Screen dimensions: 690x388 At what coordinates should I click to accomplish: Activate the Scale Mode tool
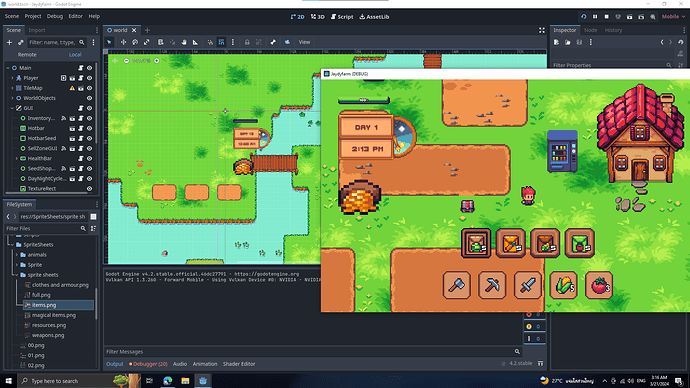pyautogui.click(x=147, y=42)
